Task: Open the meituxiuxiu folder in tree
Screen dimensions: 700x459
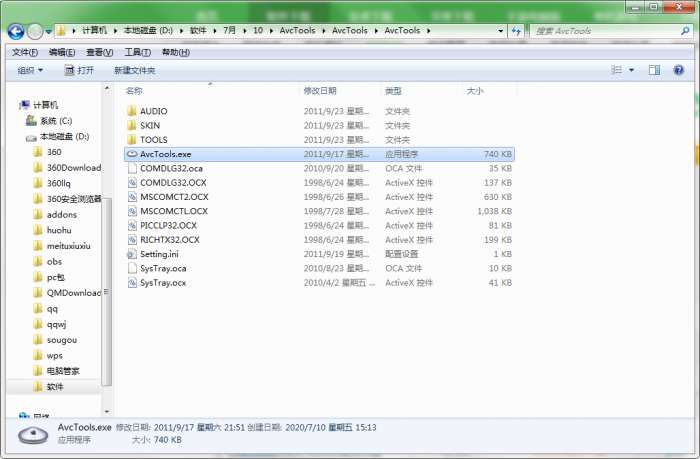Action: click(x=62, y=246)
